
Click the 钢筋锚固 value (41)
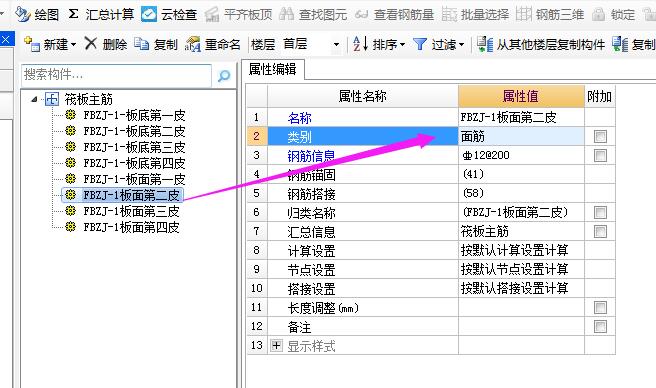coord(521,174)
